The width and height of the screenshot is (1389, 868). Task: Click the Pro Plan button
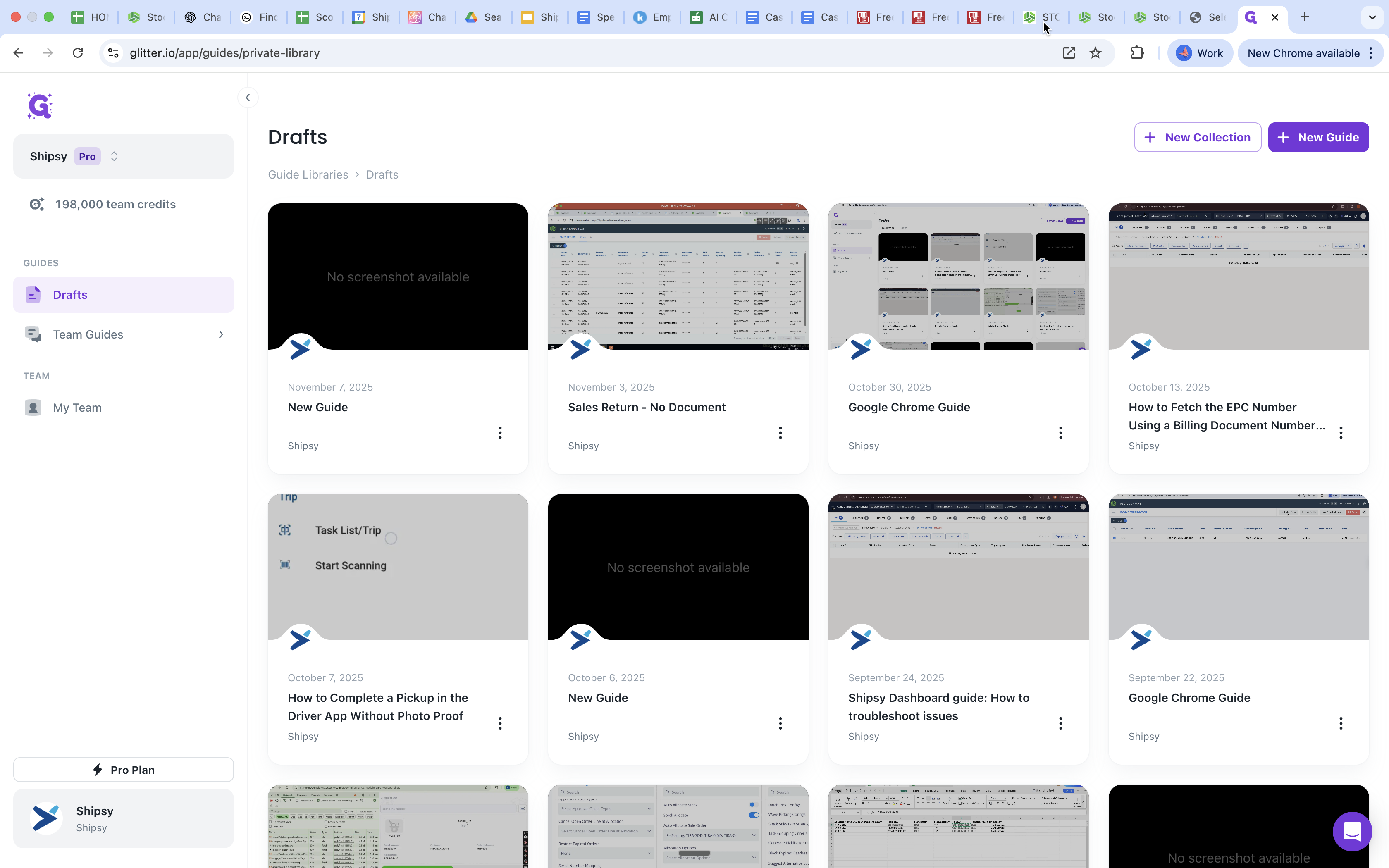124,770
